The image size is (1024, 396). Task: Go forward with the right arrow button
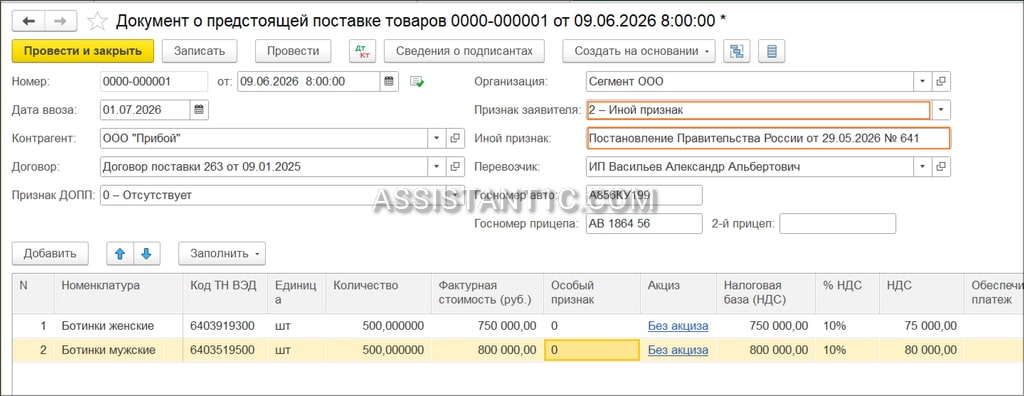61,21
